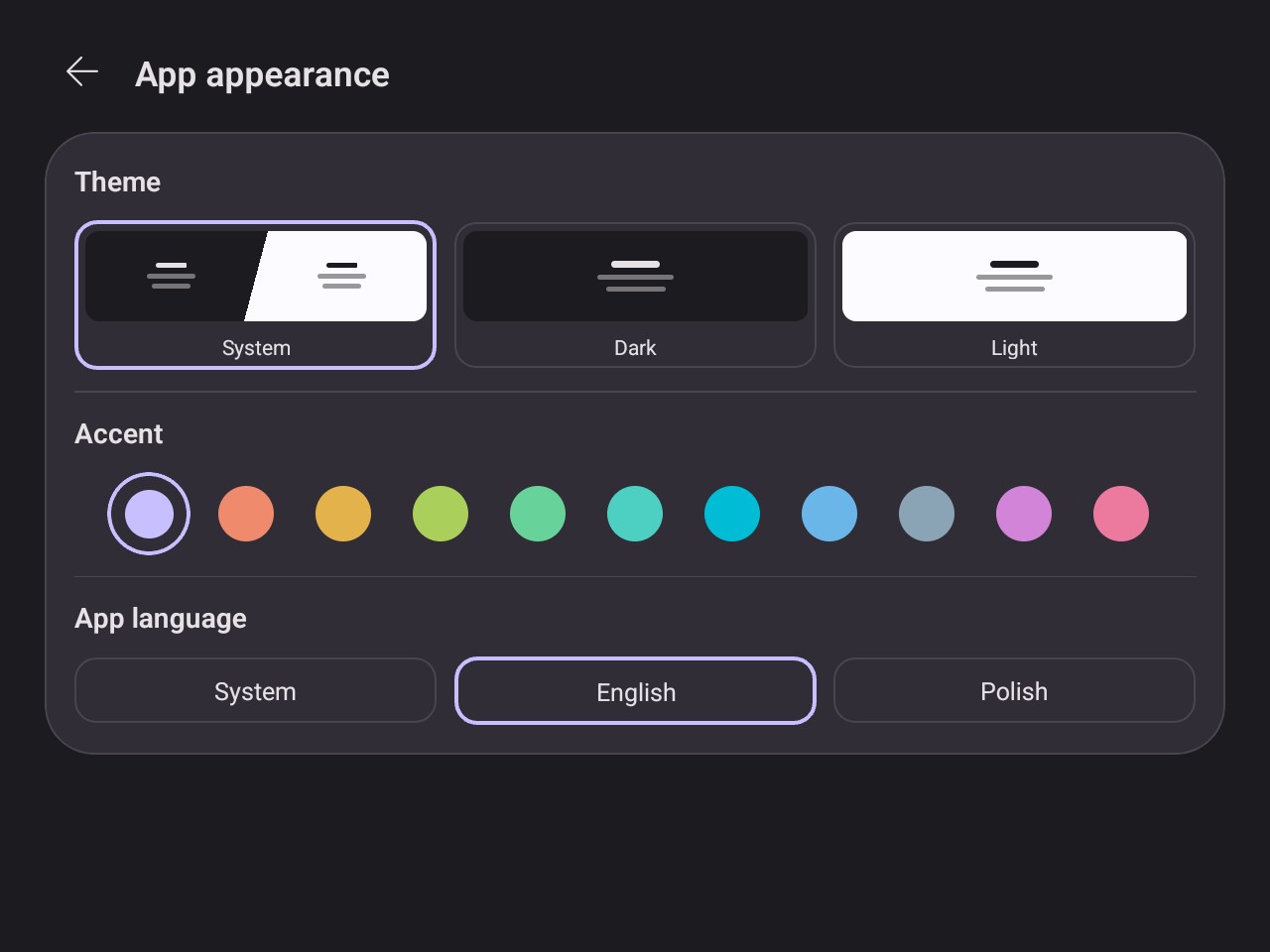Change app language to Polish
Image resolution: width=1270 pixels, height=952 pixels.
point(1014,690)
